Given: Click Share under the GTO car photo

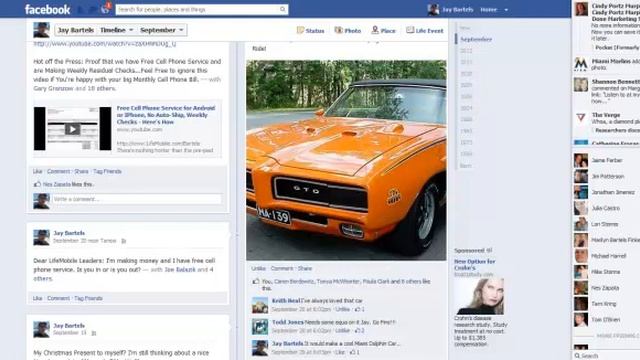Looking at the screenshot, I should (x=305, y=268).
